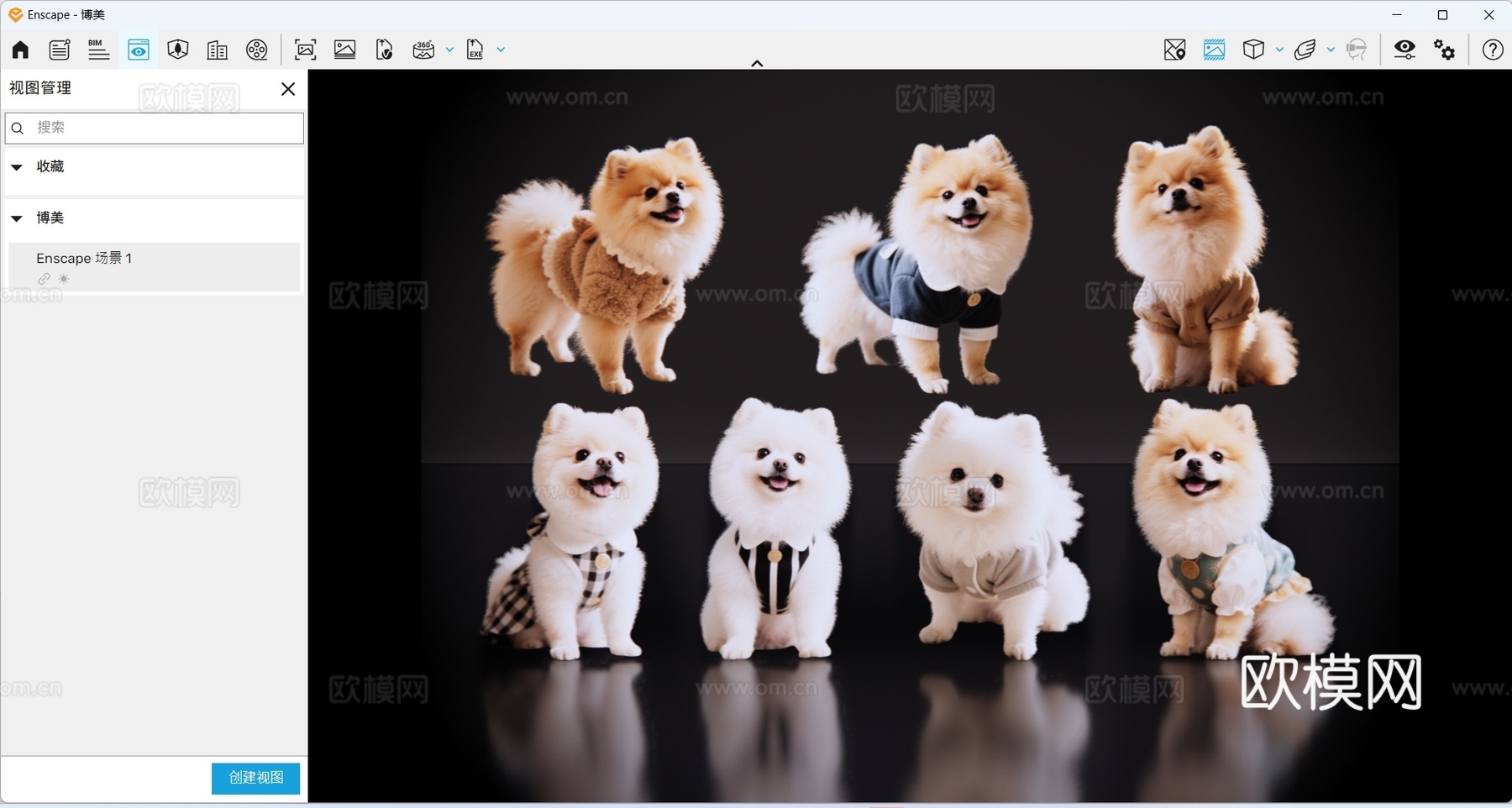Open the Help question mark icon
The image size is (1512, 808).
coord(1493,50)
